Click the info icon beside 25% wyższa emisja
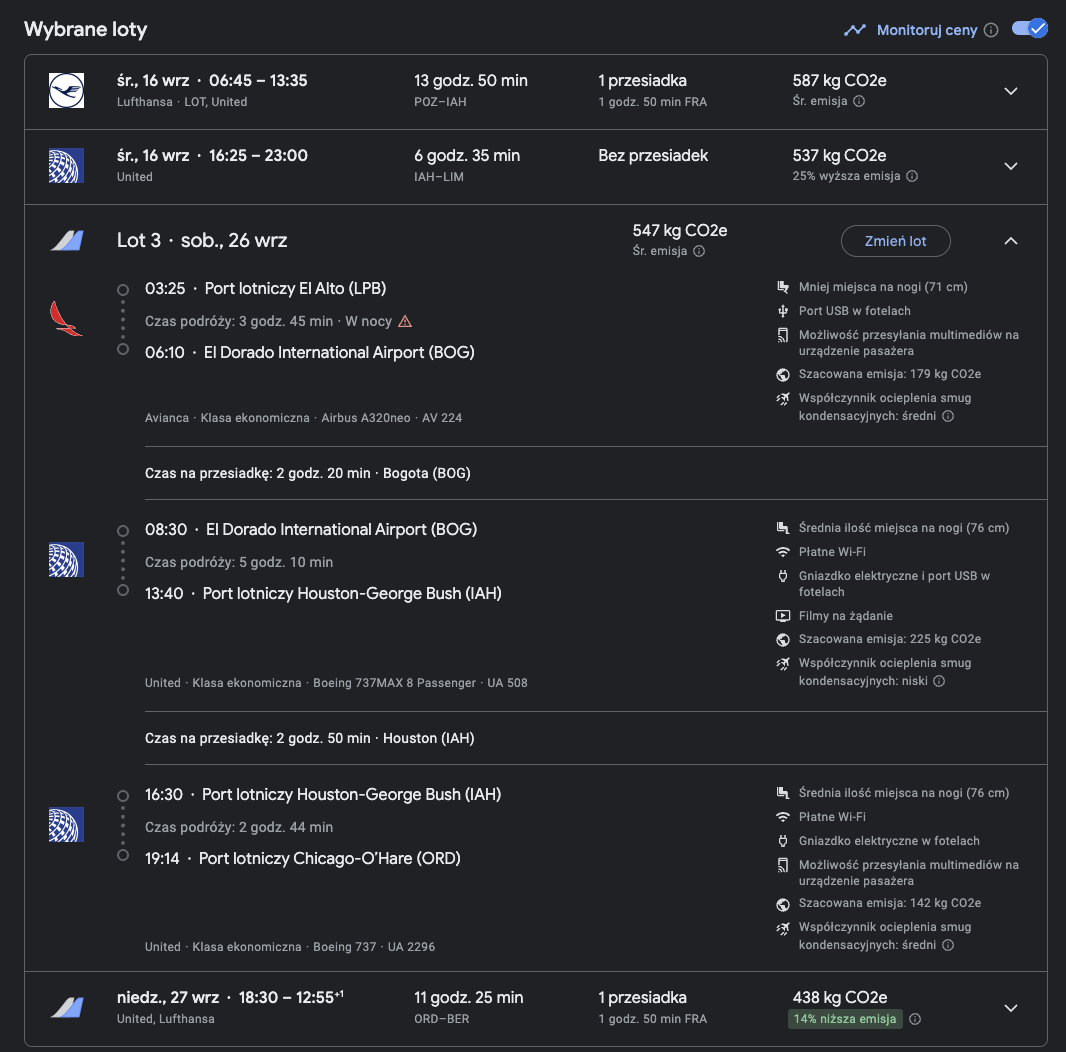Viewport: 1066px width, 1052px height. (912, 176)
